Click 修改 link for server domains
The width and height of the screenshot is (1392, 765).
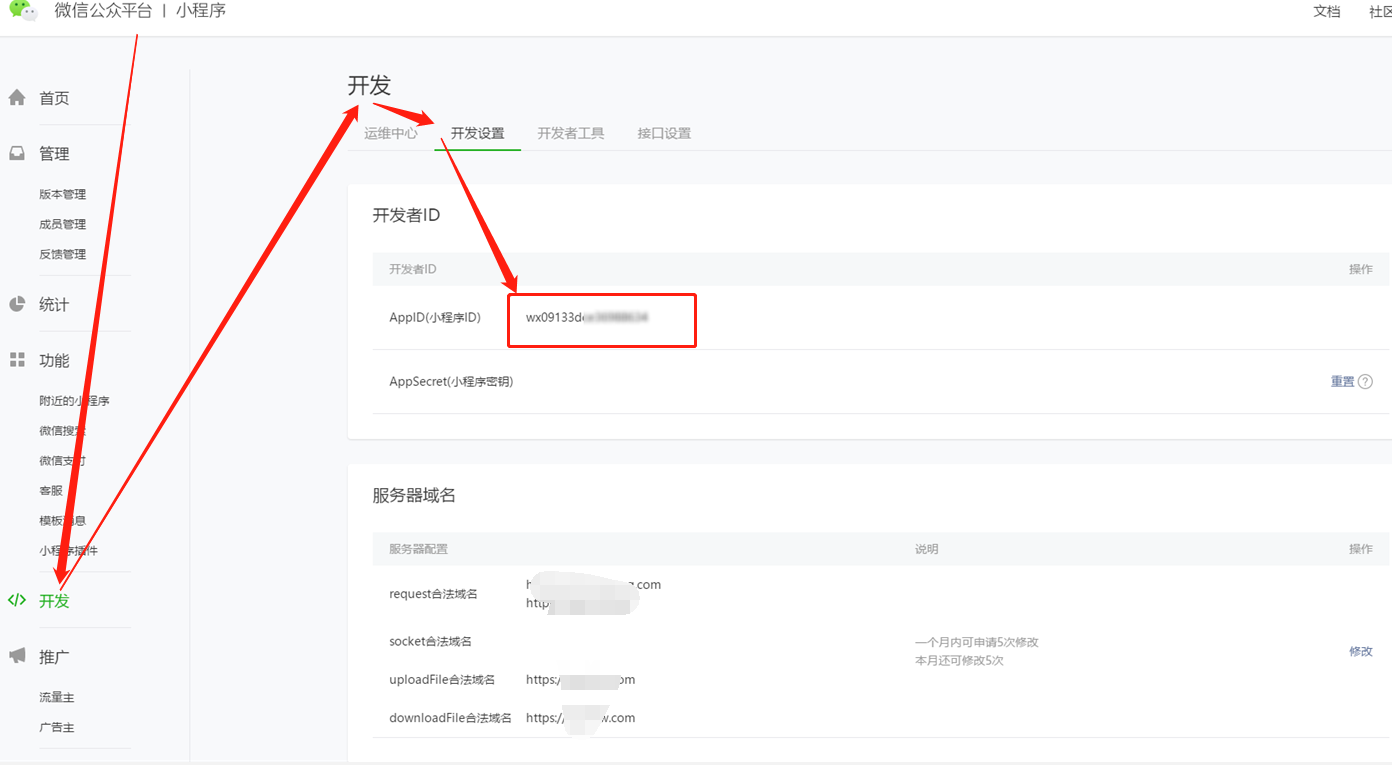click(x=1361, y=651)
